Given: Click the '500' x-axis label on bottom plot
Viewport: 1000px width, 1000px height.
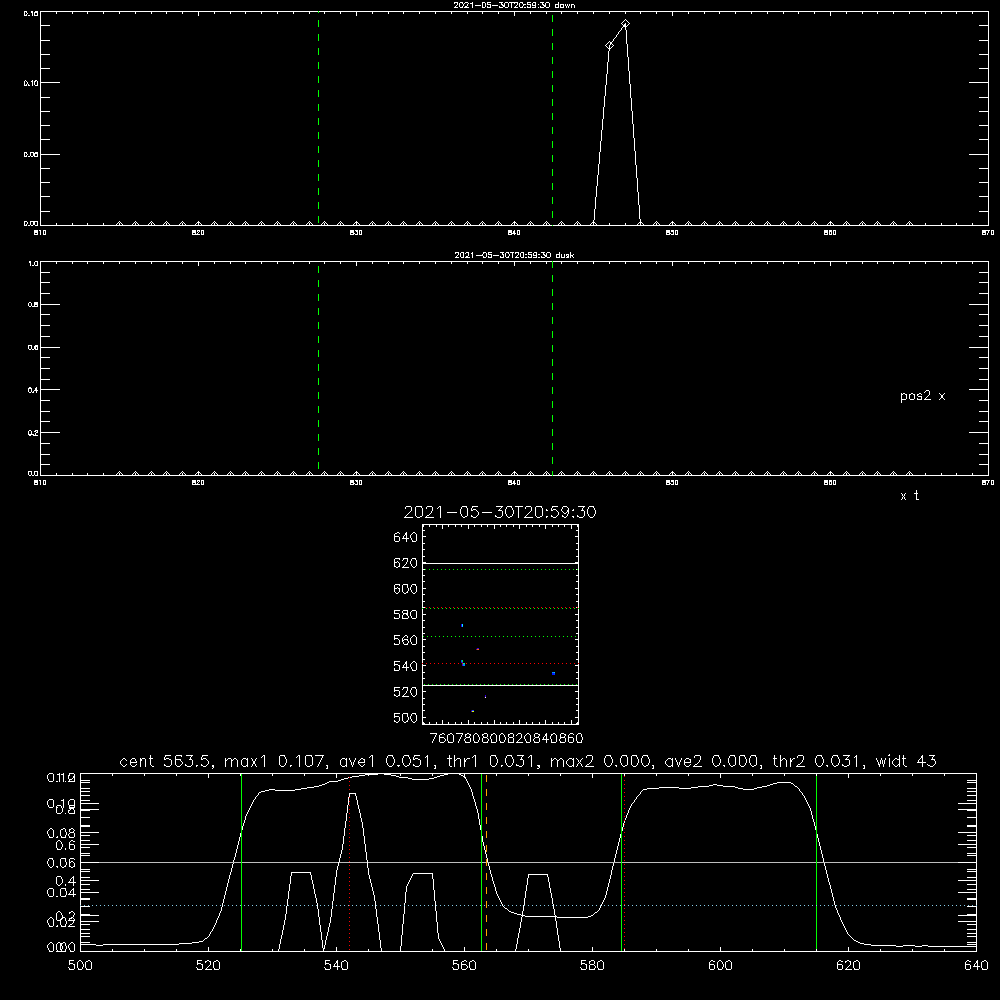Looking at the screenshot, I should pyautogui.click(x=80, y=966).
